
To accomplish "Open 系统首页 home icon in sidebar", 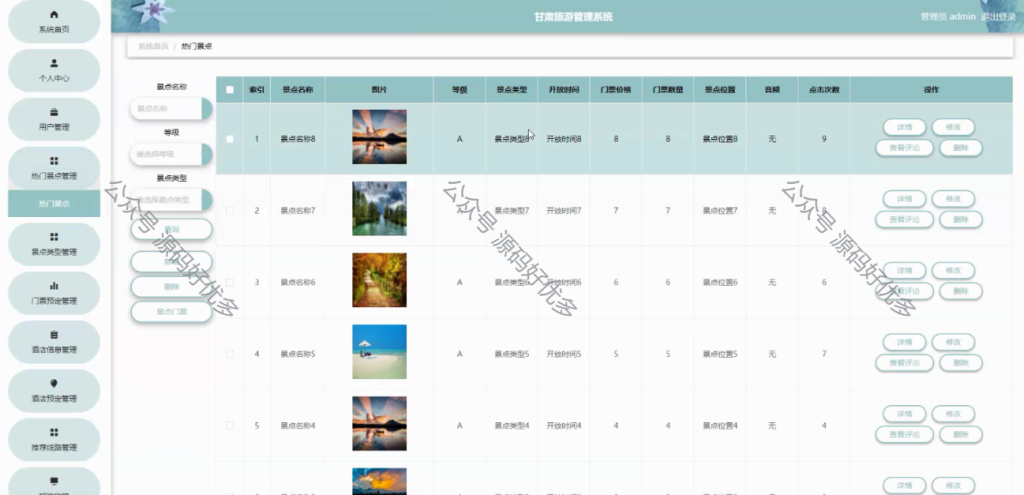I will coord(54,22).
